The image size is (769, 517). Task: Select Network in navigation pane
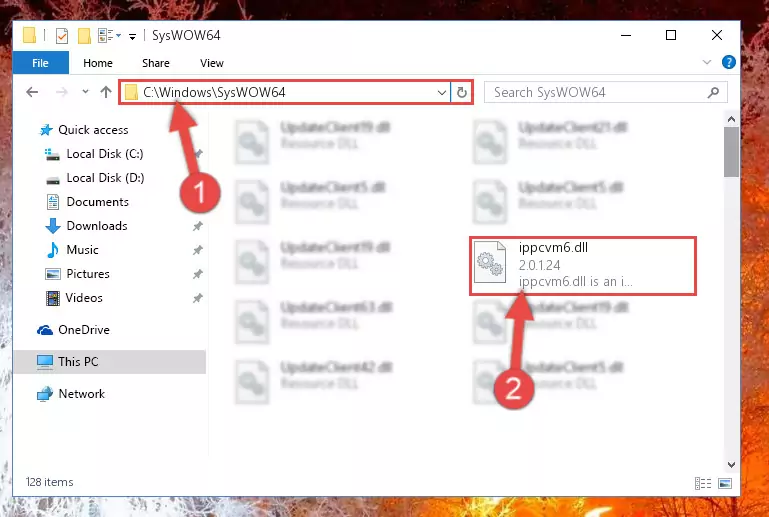pyautogui.click(x=81, y=393)
